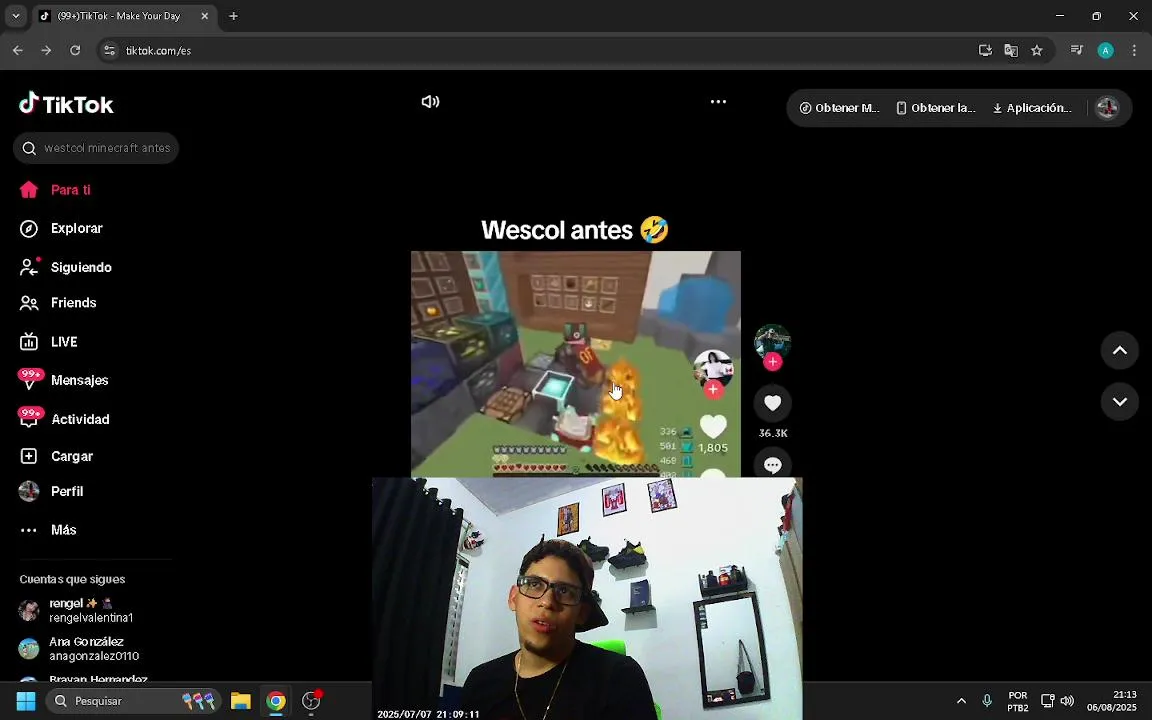
Task: Click the tiktok.com/es address bar
Action: [x=158, y=51]
